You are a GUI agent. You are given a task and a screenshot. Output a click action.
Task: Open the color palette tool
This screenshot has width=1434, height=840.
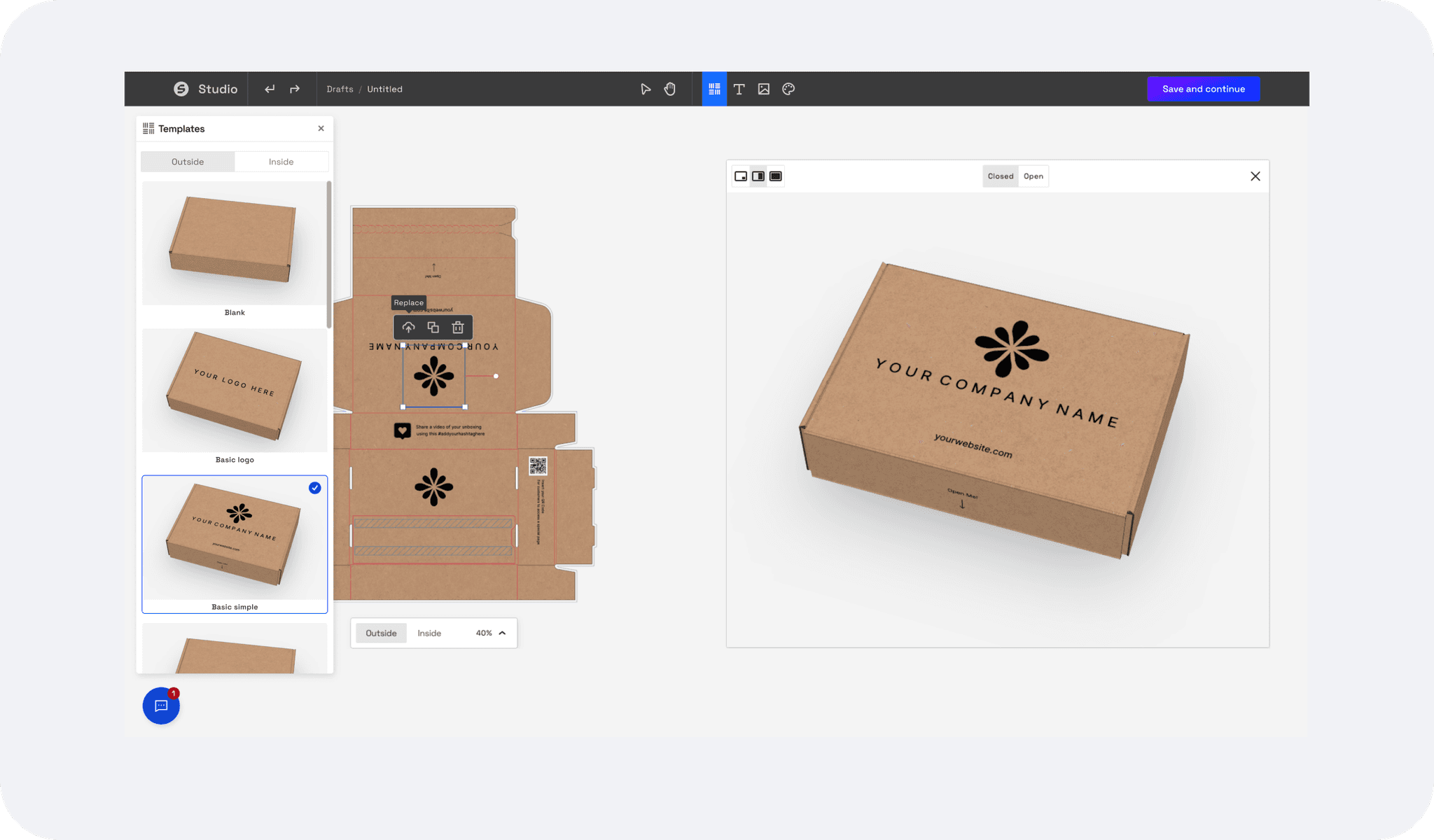788,89
